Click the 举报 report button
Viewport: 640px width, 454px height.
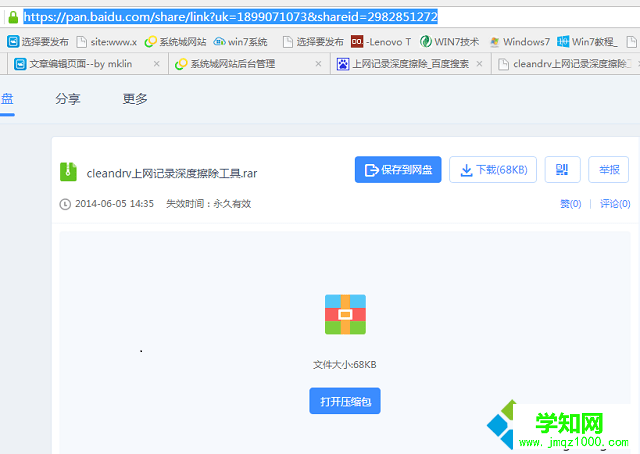click(609, 169)
